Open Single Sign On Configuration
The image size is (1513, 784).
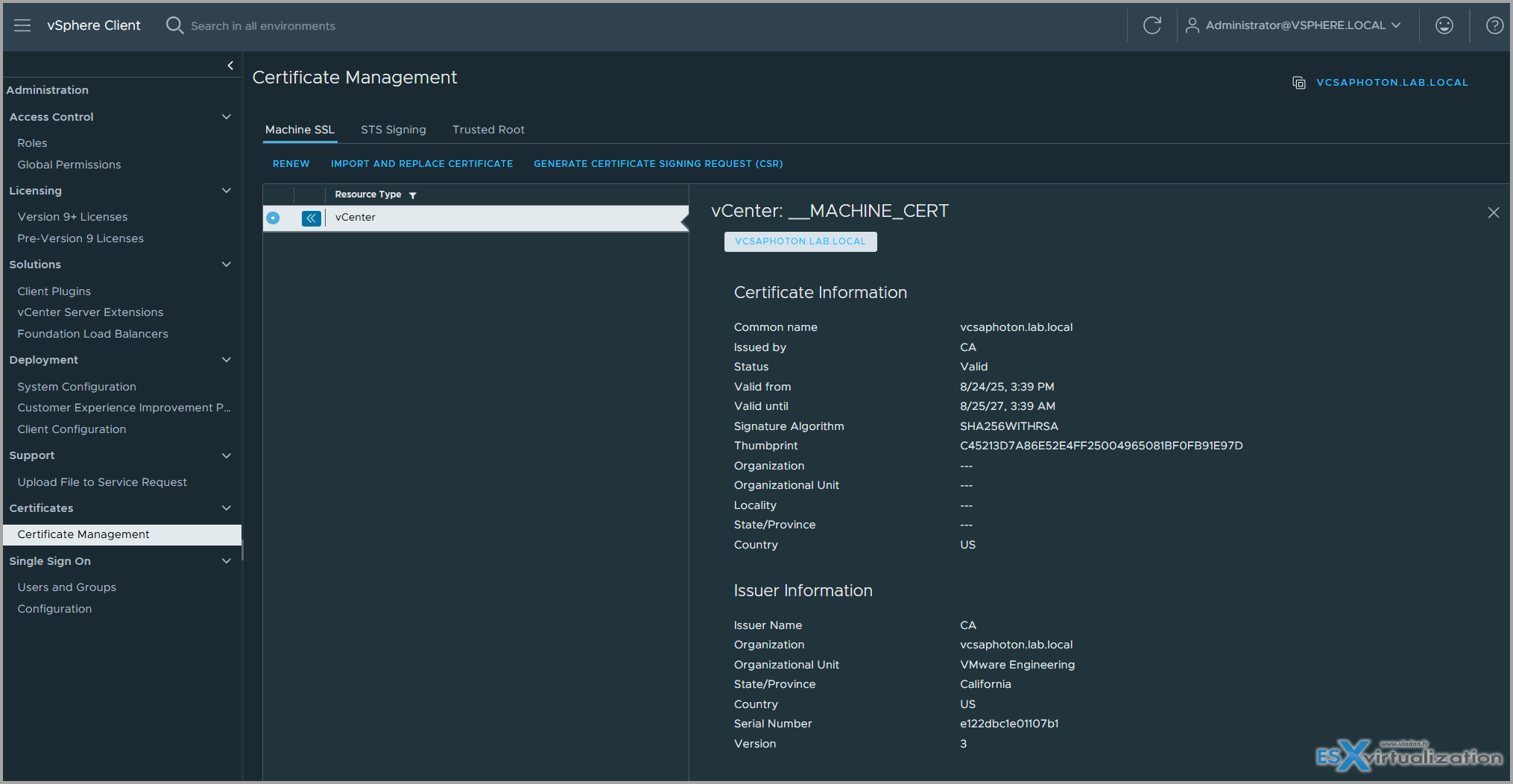coord(54,609)
